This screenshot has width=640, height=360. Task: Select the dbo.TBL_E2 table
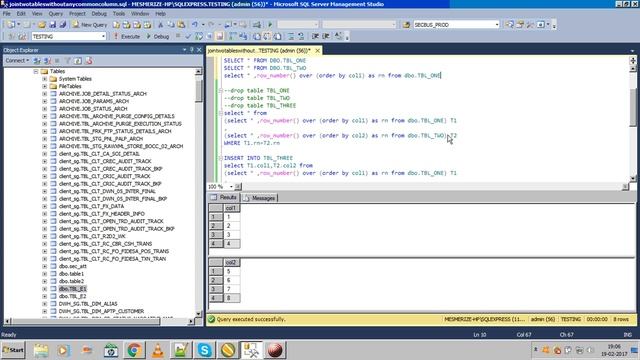click(72, 296)
